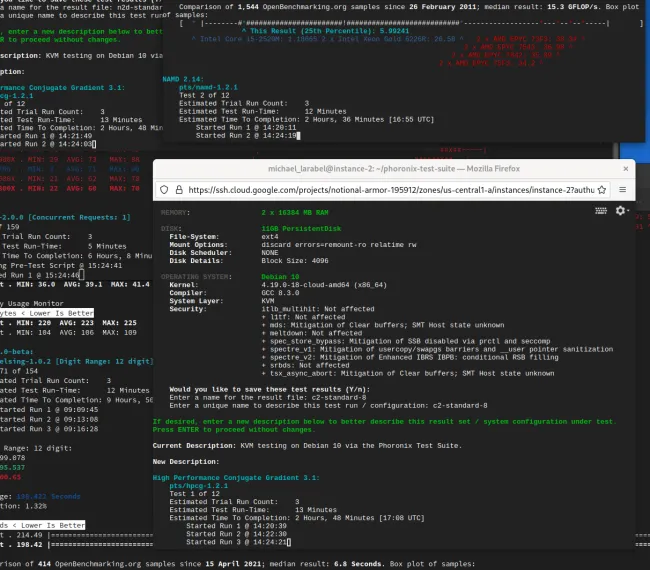The image size is (650, 570).
Task: Click the Firefox window title bar text
Action: 394,169
